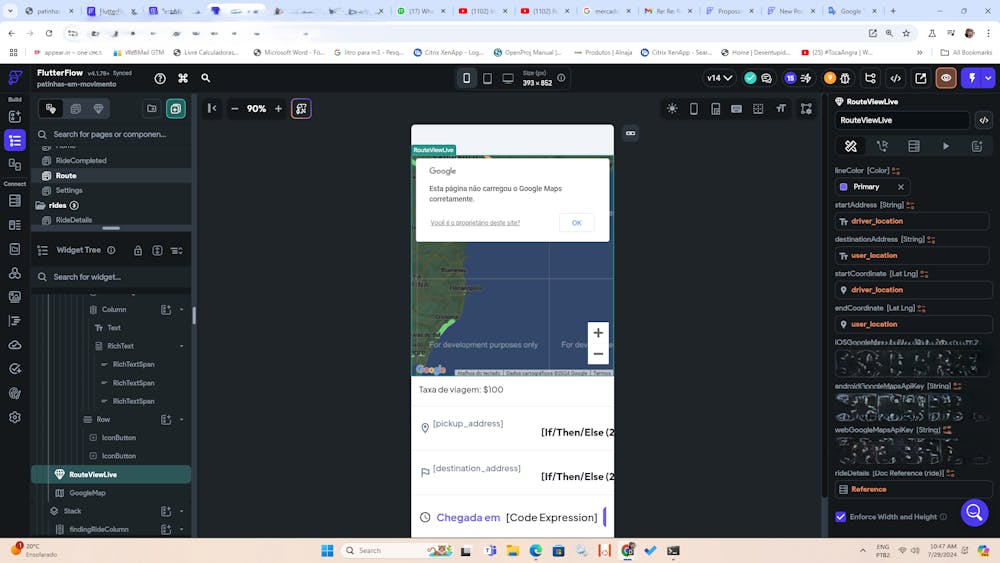Select the phone device preview icon
This screenshot has width=1000, height=563.
(x=466, y=78)
